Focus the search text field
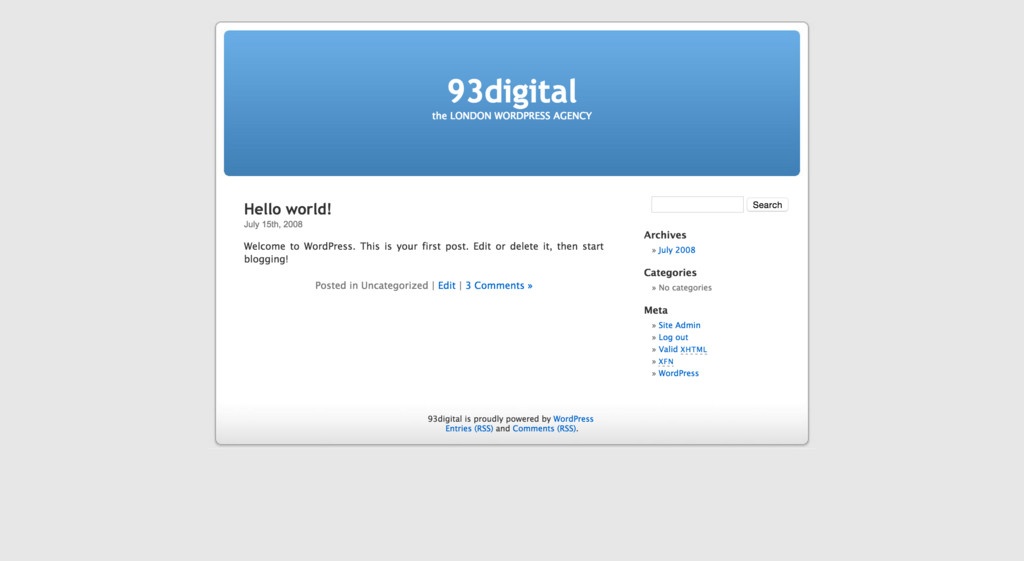Viewport: 1024px width, 561px height. (x=697, y=205)
